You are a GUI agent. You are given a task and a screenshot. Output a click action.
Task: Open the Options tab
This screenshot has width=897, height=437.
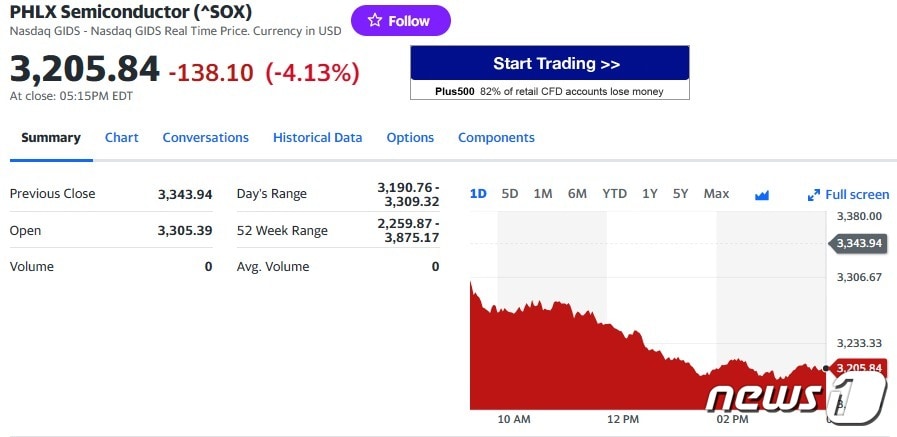tap(410, 138)
